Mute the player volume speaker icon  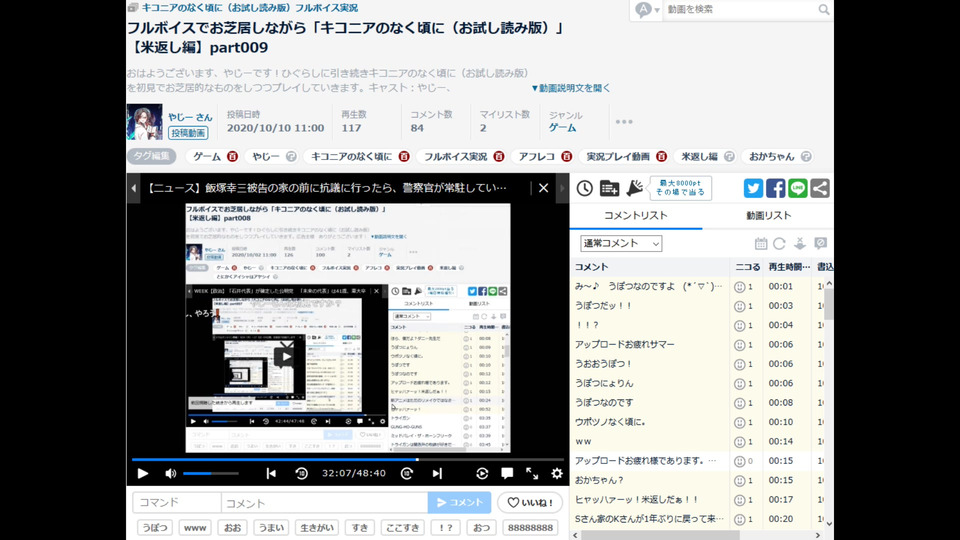tap(170, 473)
